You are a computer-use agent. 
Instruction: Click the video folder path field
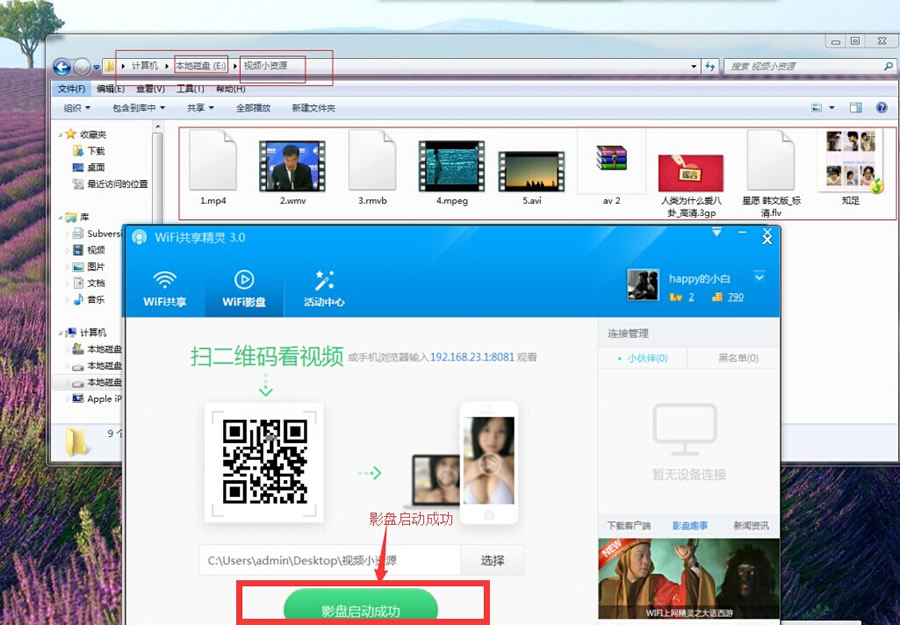329,560
